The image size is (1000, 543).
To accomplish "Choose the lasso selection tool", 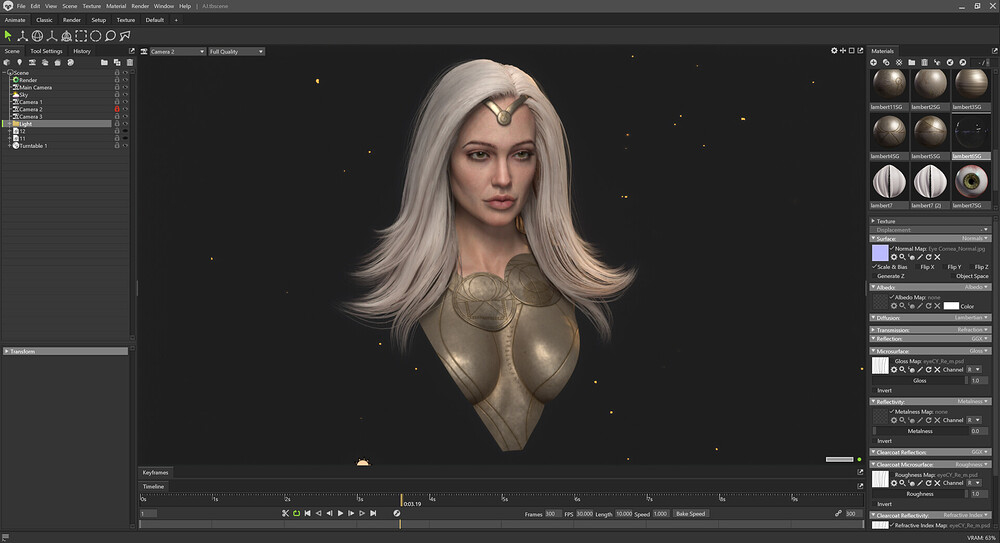I will (x=111, y=36).
